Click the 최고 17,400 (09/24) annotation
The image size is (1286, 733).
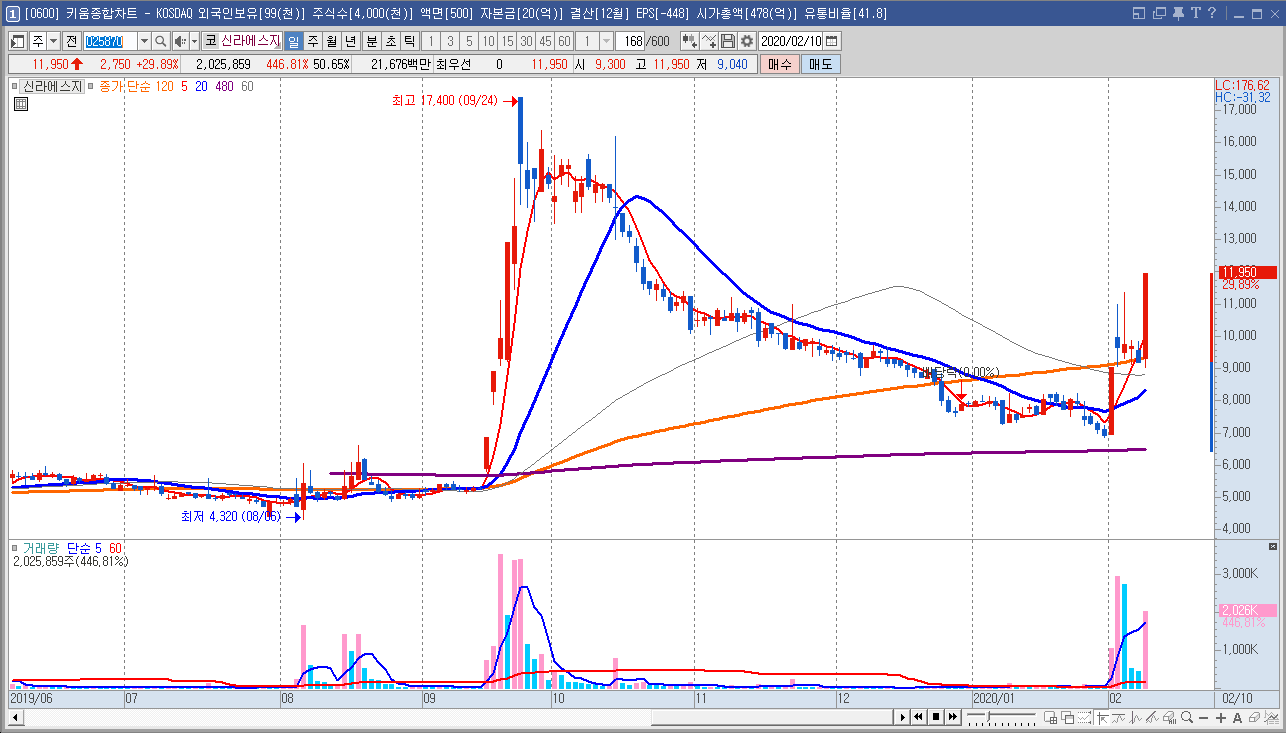coord(447,101)
